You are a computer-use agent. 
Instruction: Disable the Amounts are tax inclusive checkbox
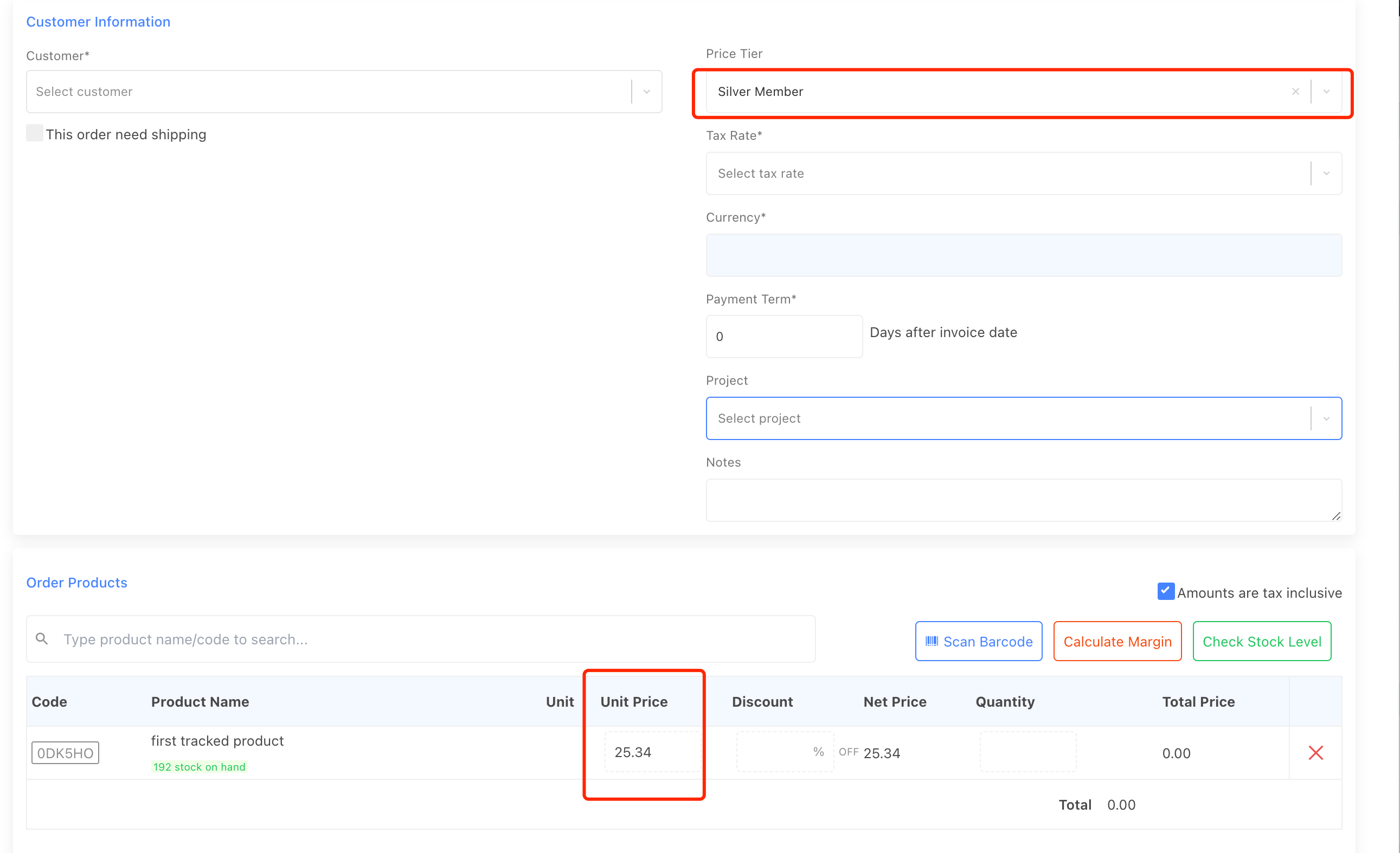click(1165, 591)
